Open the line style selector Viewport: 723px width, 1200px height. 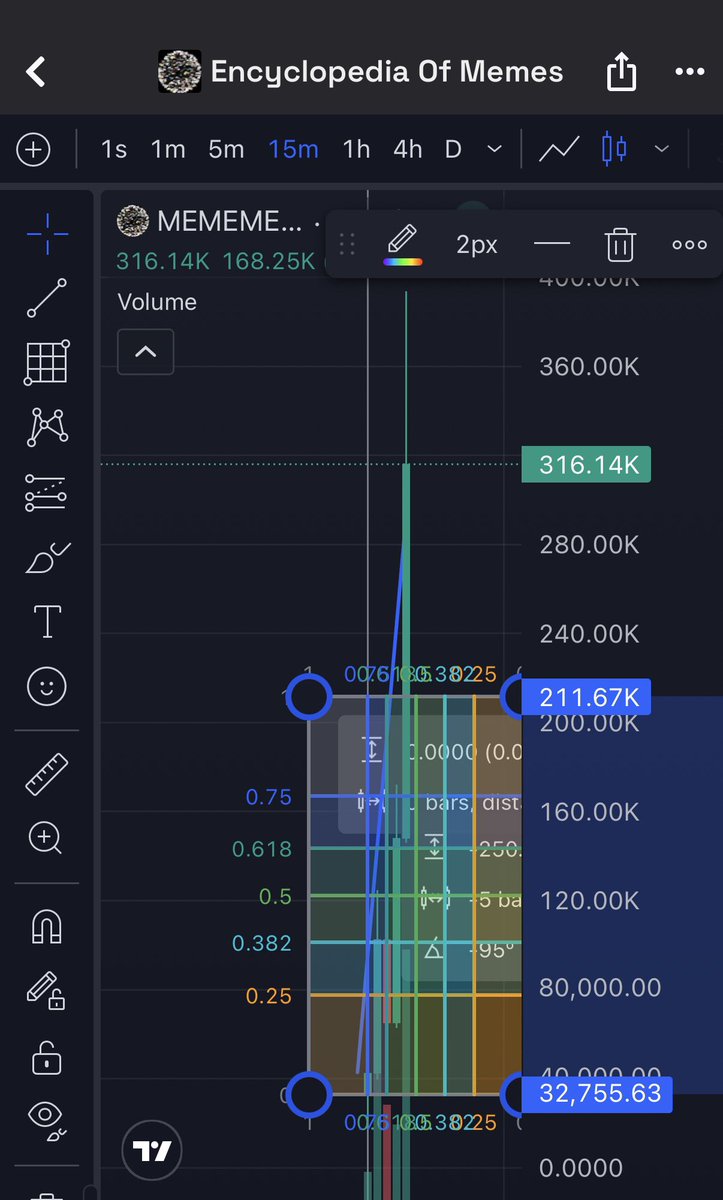coord(552,244)
